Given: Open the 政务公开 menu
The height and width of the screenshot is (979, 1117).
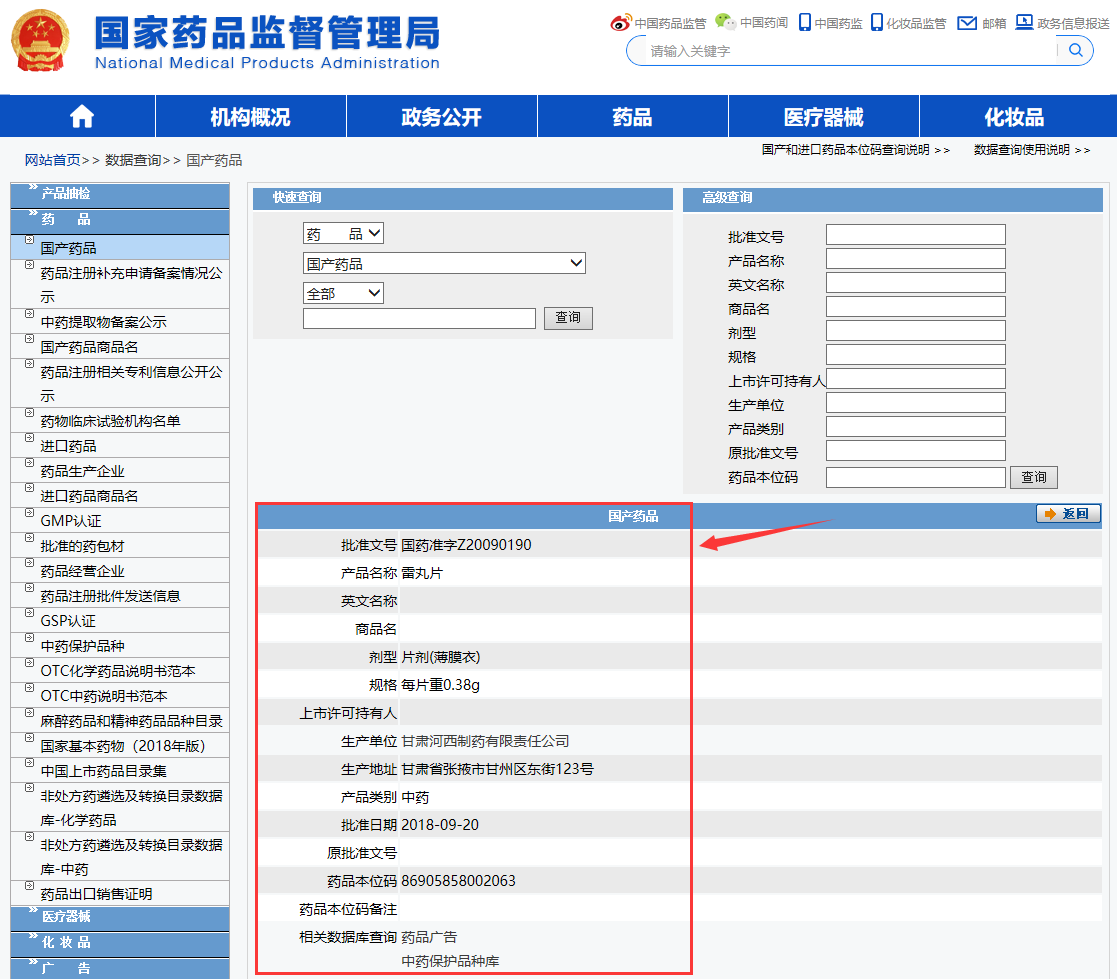Looking at the screenshot, I should pos(442,116).
